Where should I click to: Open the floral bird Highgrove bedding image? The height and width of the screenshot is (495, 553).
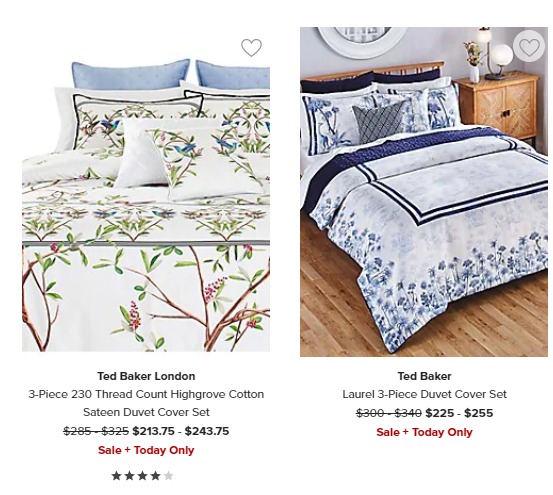tap(146, 205)
